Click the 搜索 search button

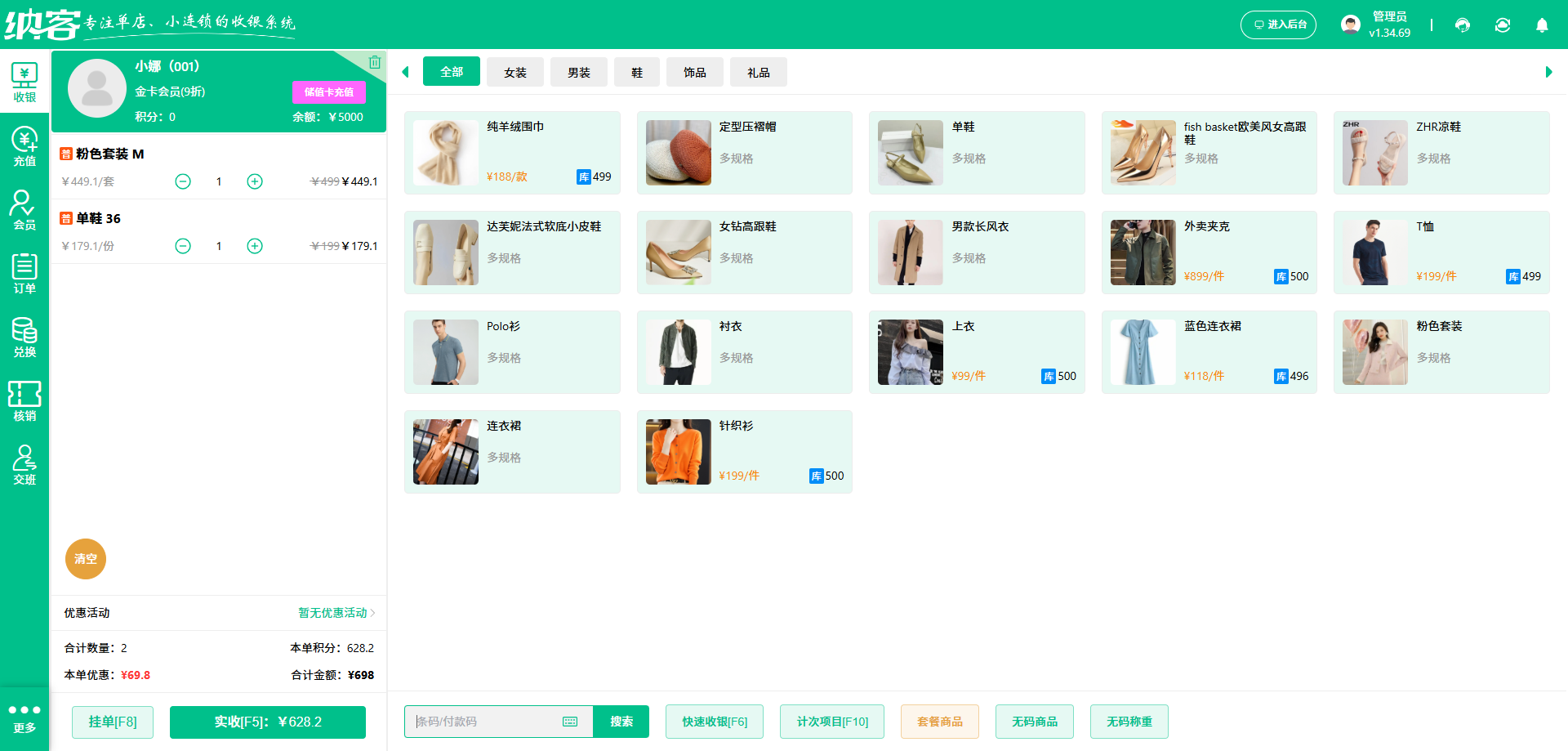621,722
